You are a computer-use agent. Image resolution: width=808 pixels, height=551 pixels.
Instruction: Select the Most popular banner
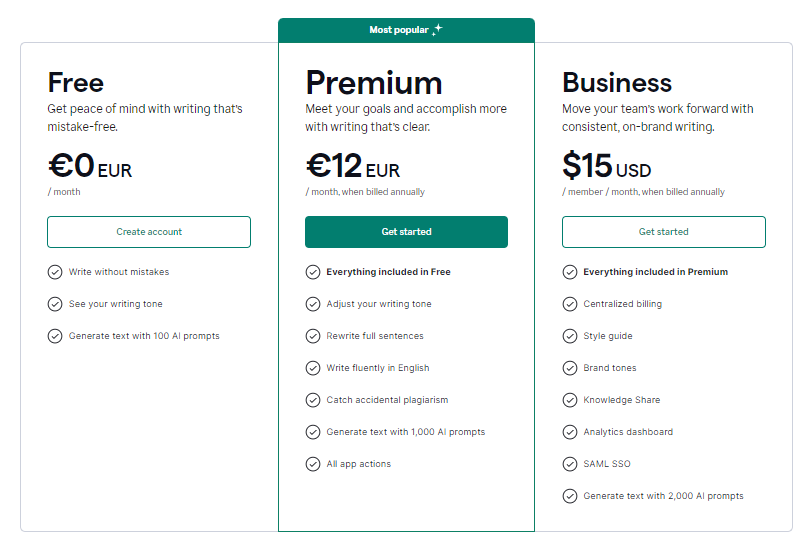point(406,30)
